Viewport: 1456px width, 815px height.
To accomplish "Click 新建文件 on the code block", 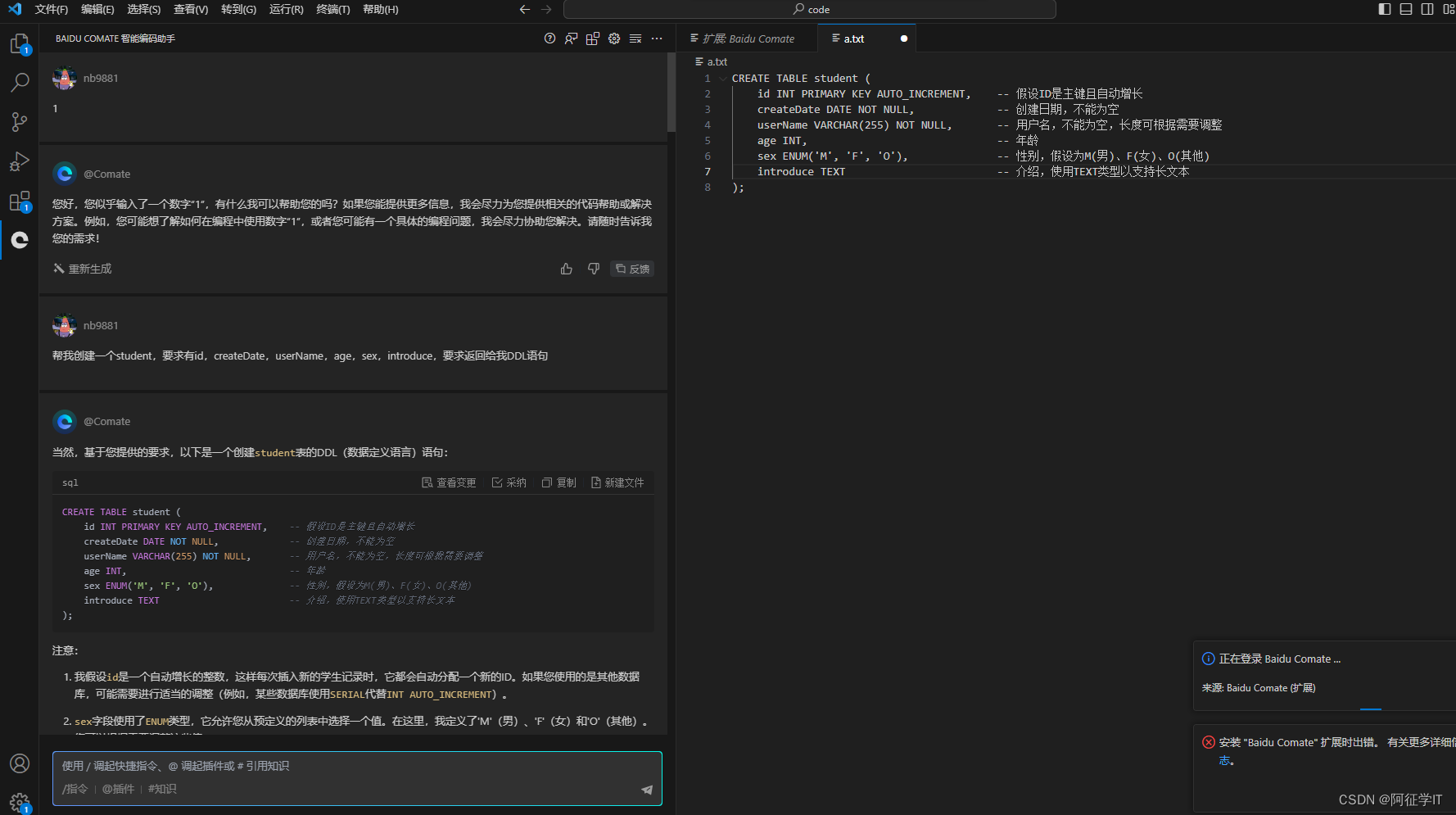I will 617,482.
